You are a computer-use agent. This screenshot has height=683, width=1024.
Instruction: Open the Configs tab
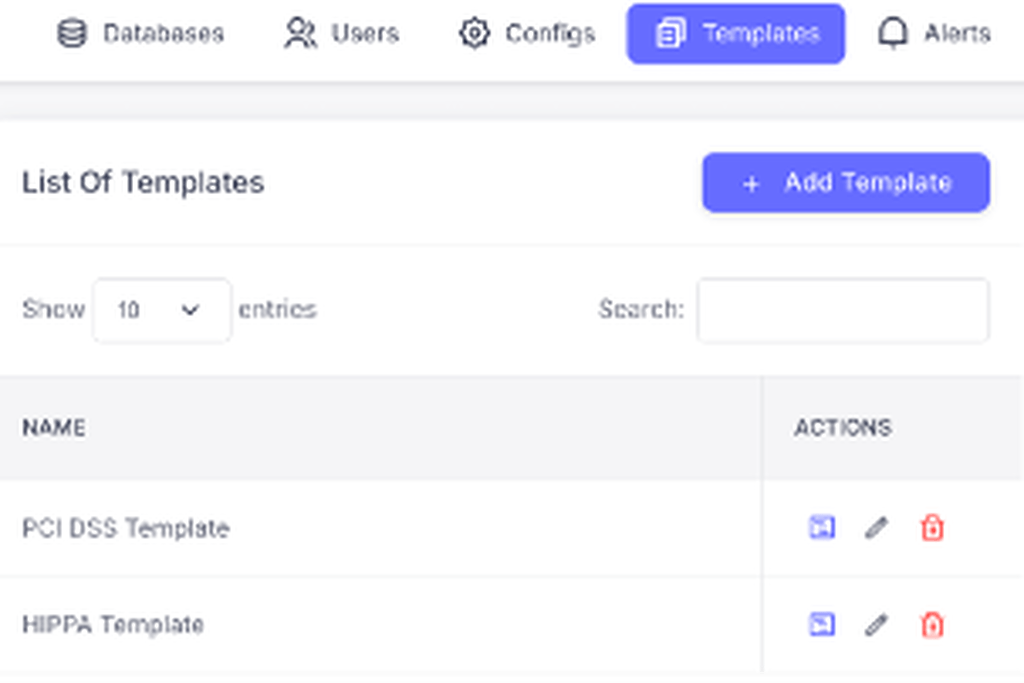526,33
